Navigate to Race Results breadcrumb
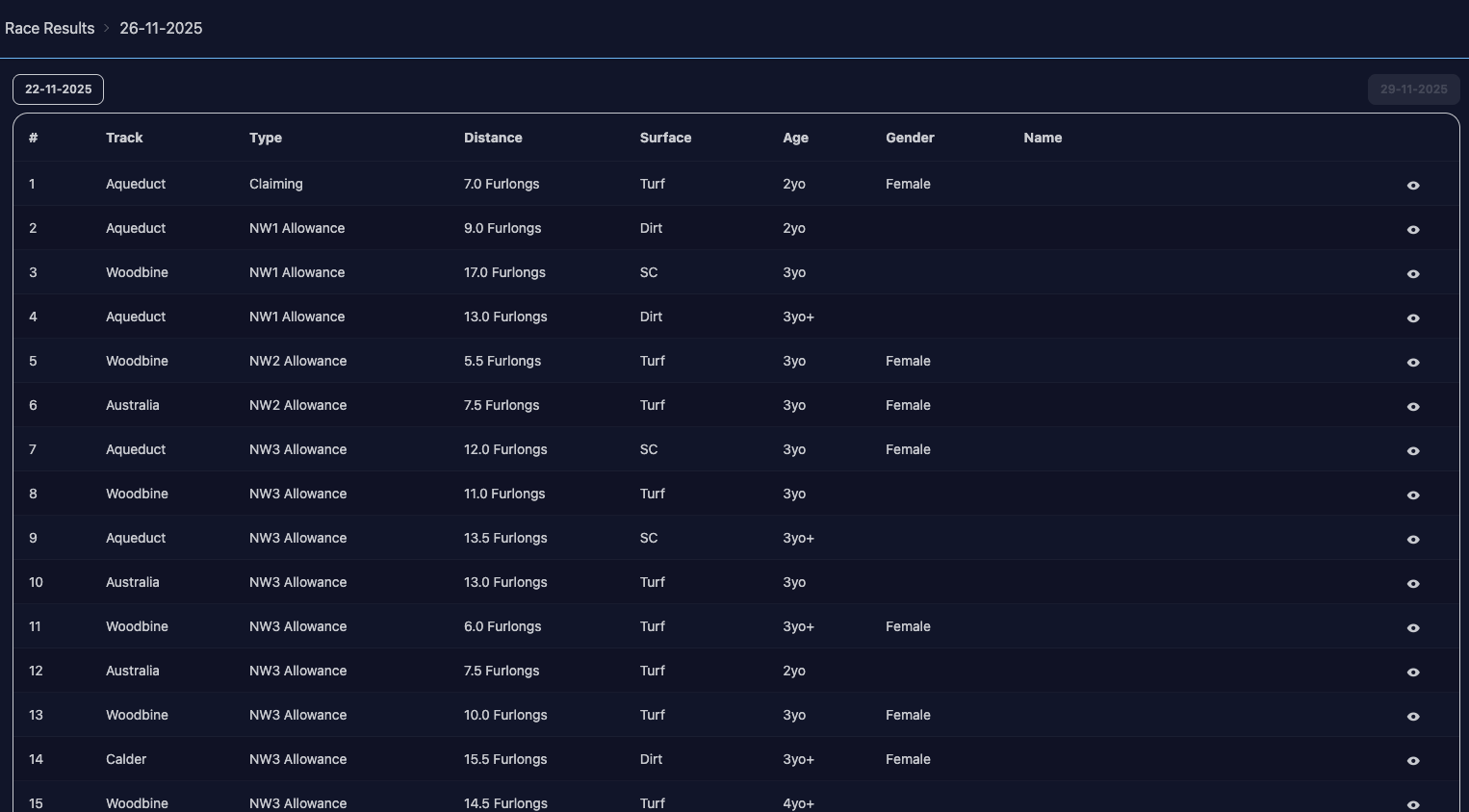1469x812 pixels. 50,28
